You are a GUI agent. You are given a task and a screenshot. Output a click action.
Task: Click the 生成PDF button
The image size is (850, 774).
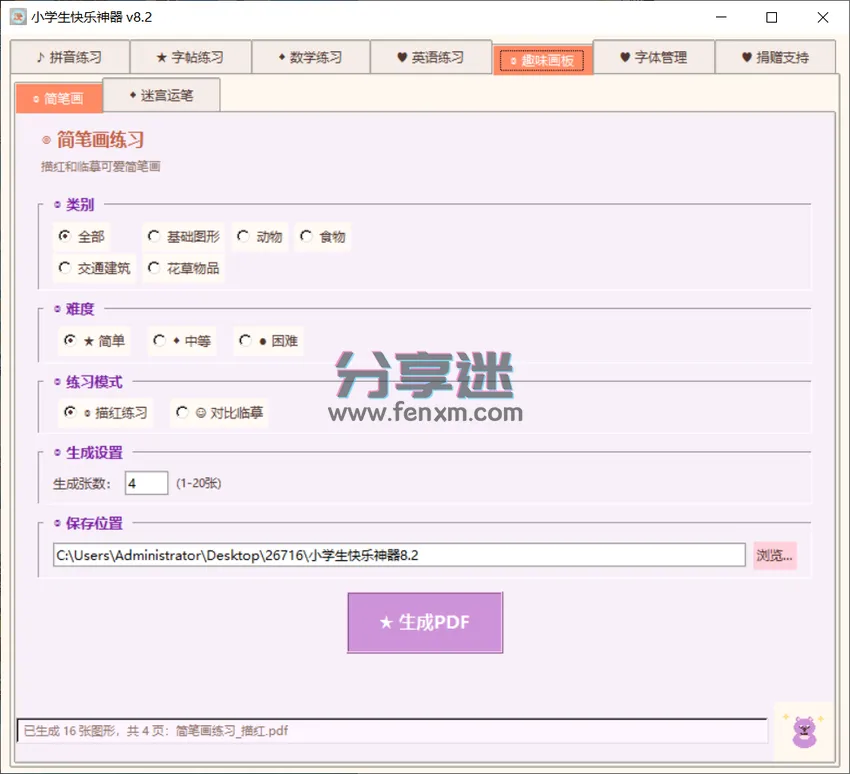click(425, 622)
